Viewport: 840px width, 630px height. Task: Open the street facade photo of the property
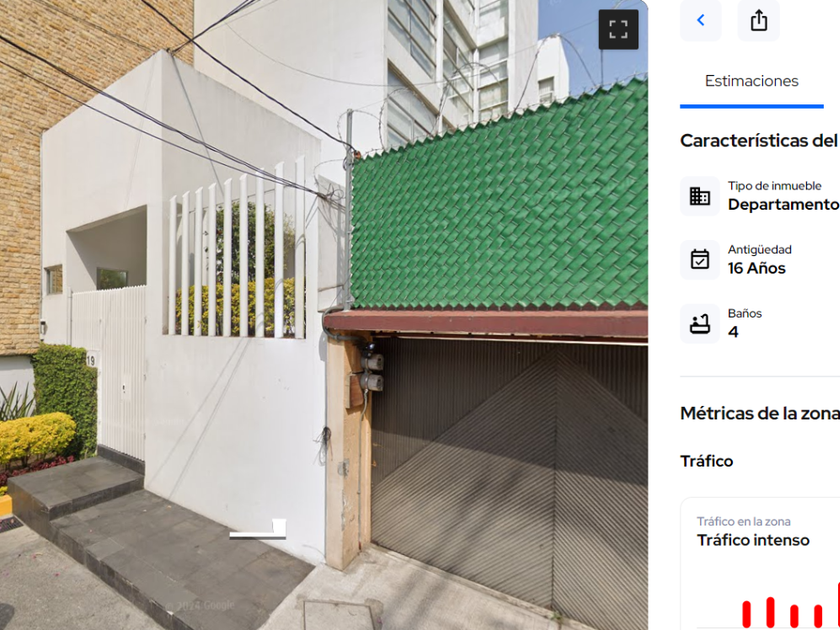click(x=324, y=315)
